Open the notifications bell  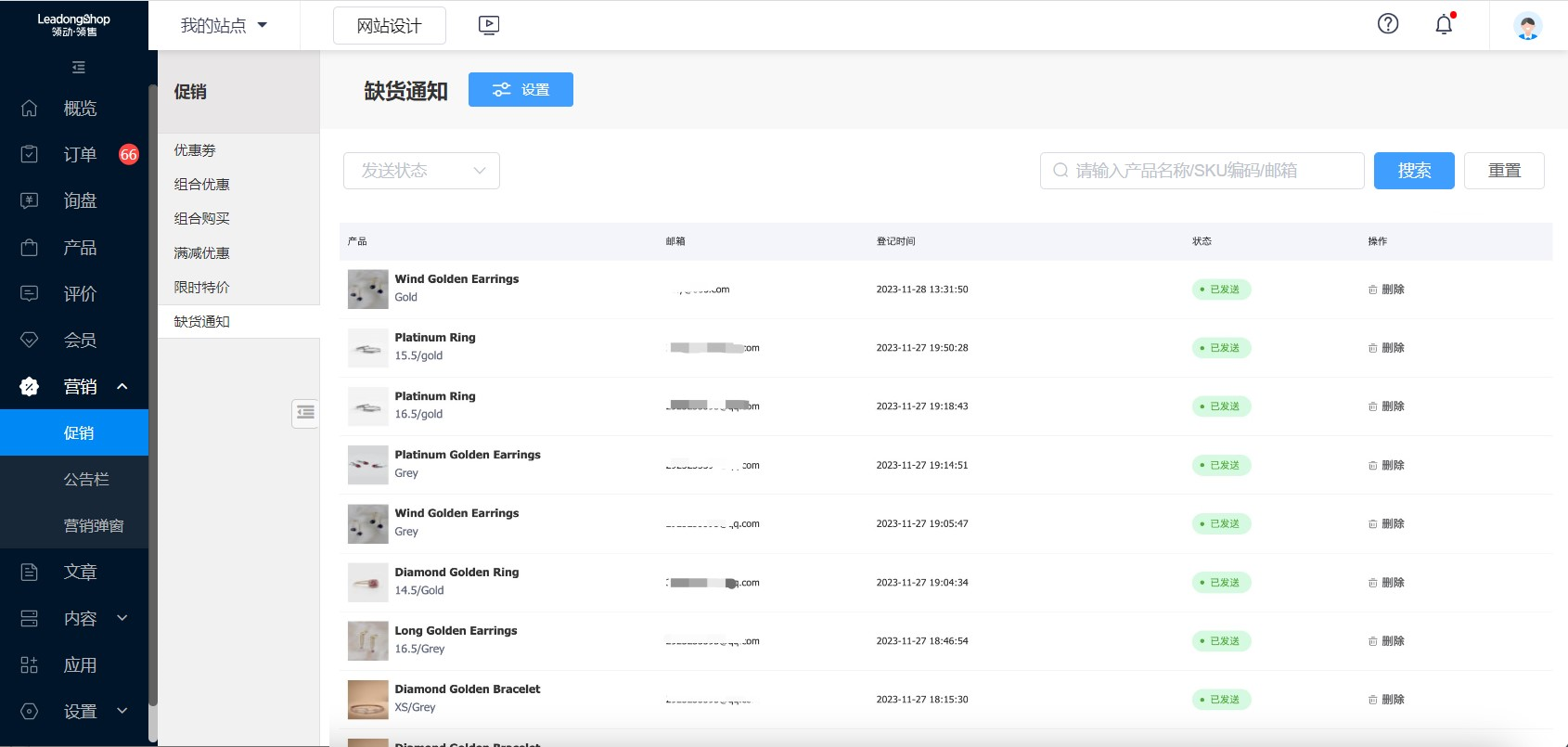coord(1443,25)
